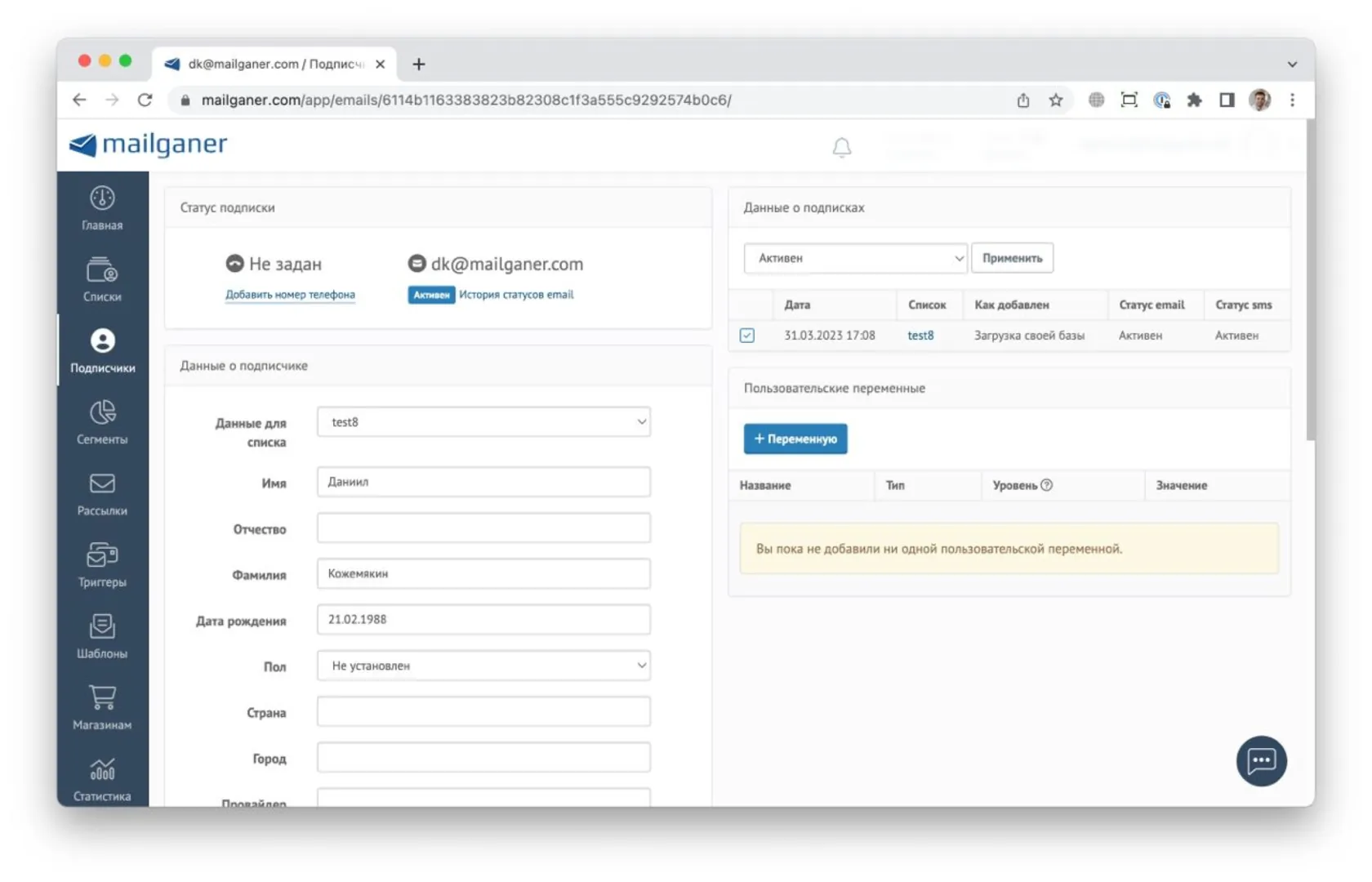
Task: Open the Сегменты segments icon
Action: 102,412
